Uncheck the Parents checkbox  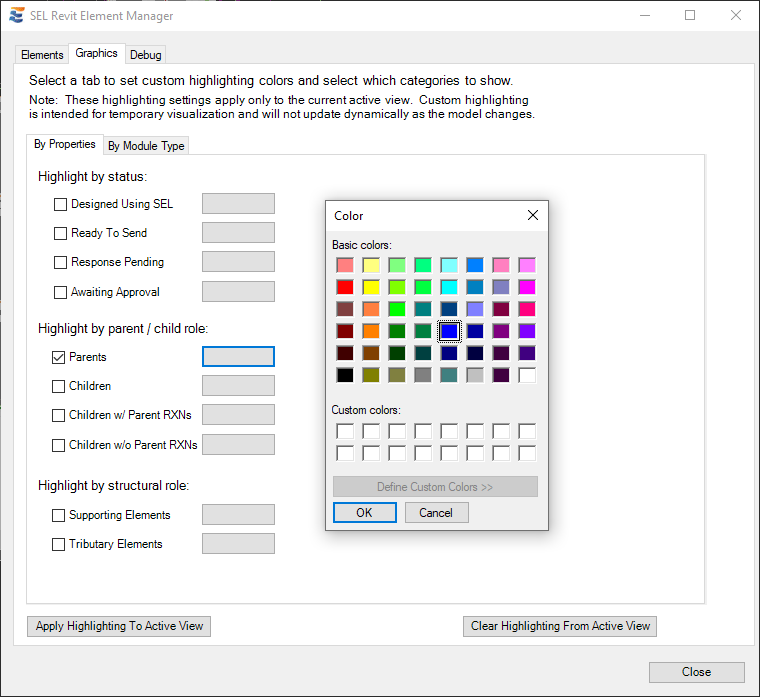tap(58, 357)
